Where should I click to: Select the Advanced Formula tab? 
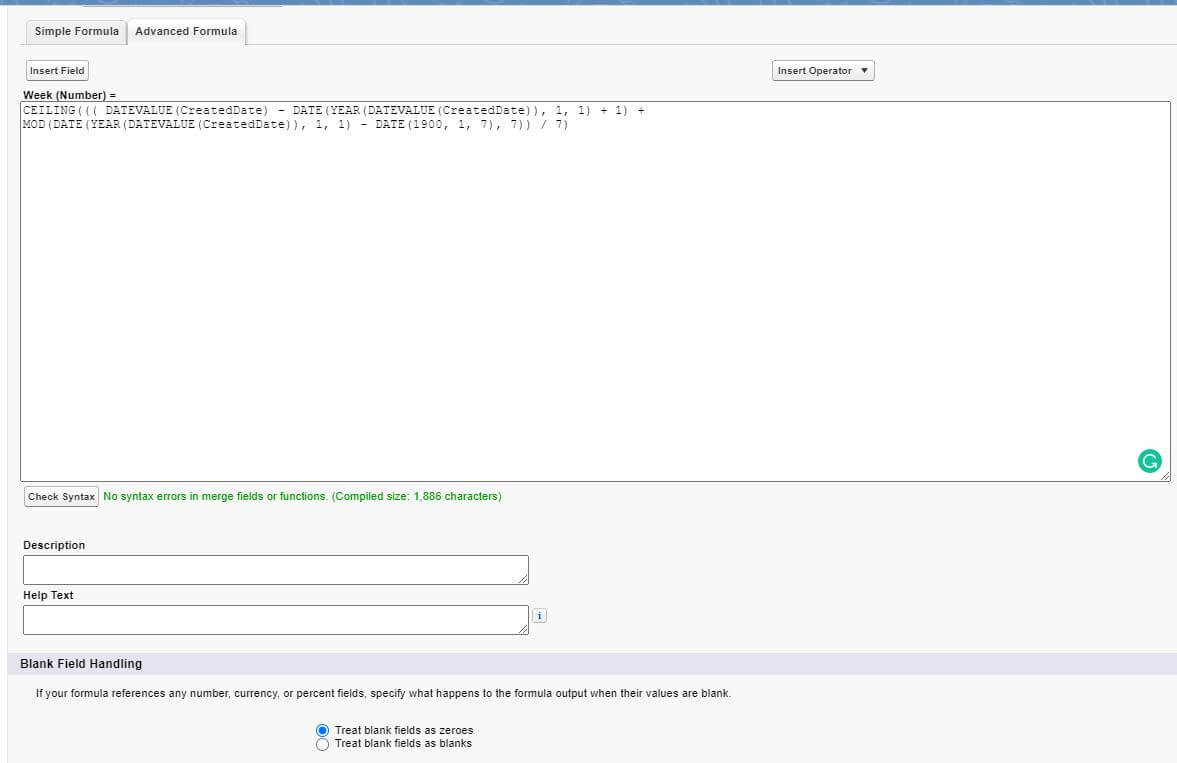(x=186, y=31)
